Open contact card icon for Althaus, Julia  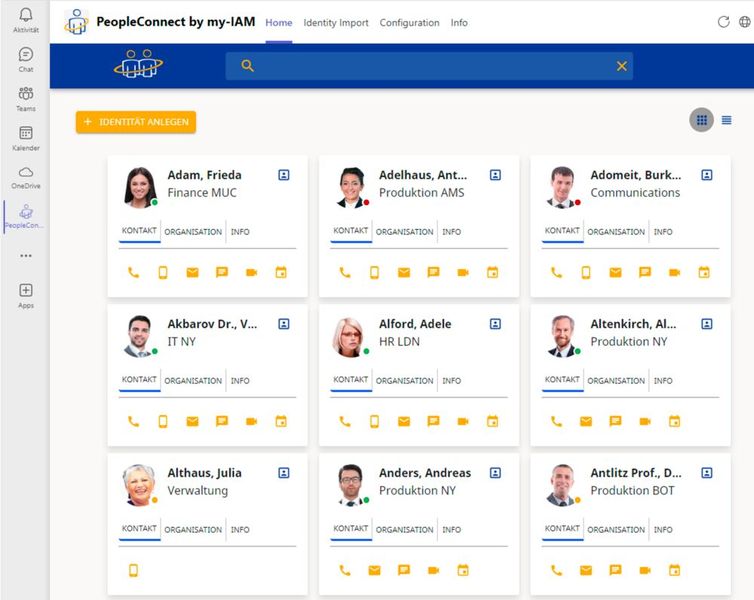284,473
